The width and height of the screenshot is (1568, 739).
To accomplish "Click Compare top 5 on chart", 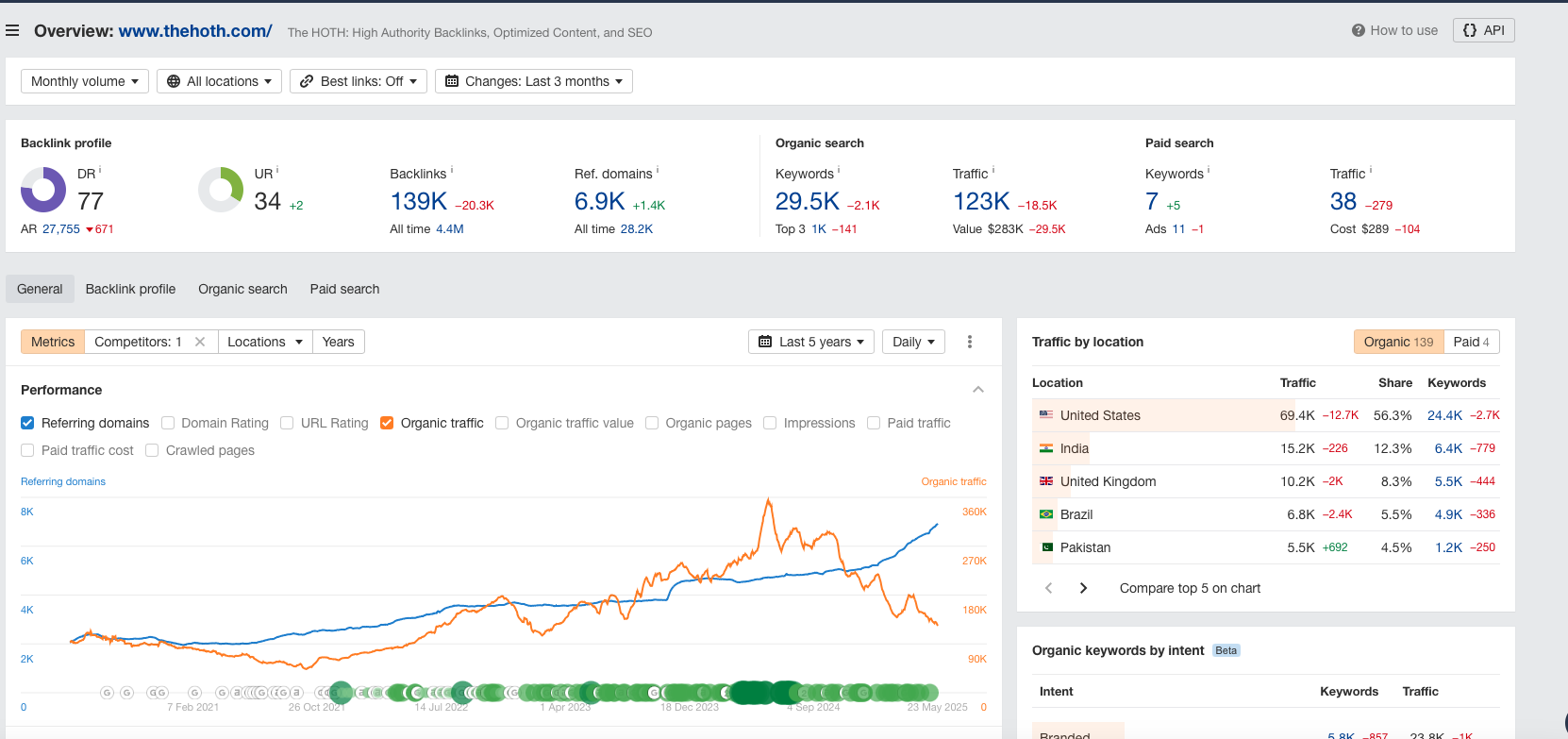I will click(1190, 588).
